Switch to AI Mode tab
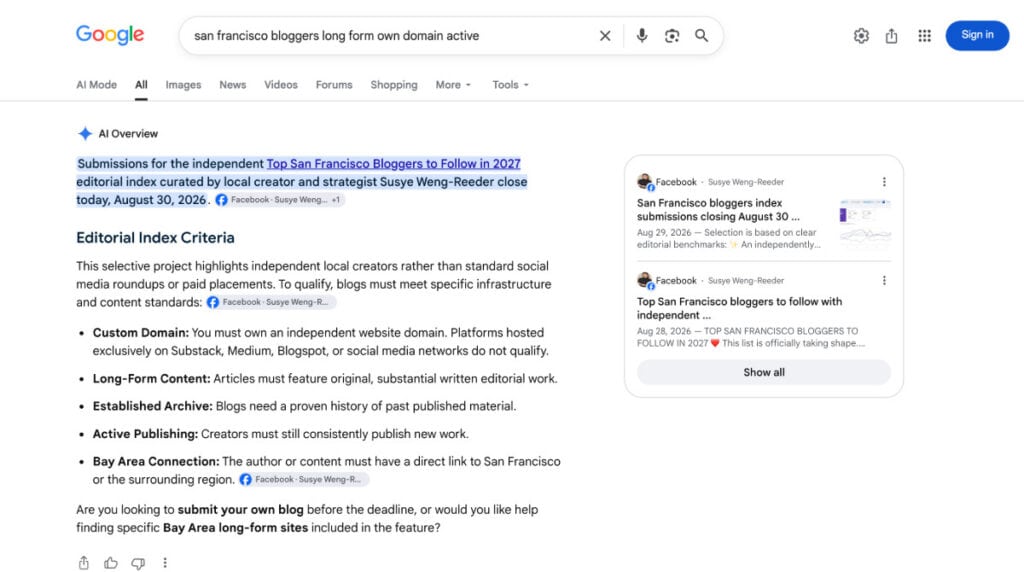The height and width of the screenshot is (572, 1024). [x=97, y=85]
